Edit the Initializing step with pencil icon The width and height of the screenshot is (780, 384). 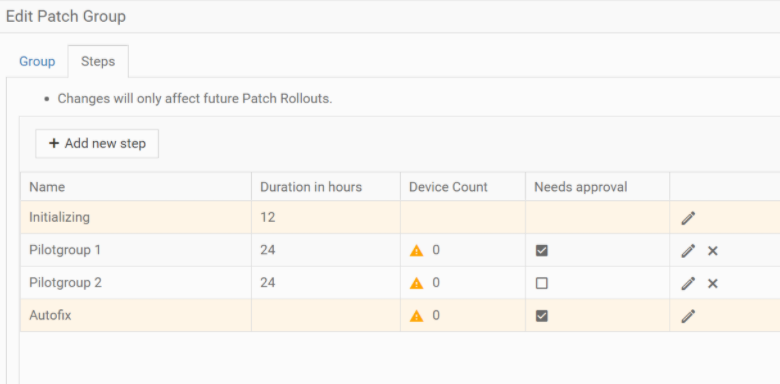click(x=688, y=218)
